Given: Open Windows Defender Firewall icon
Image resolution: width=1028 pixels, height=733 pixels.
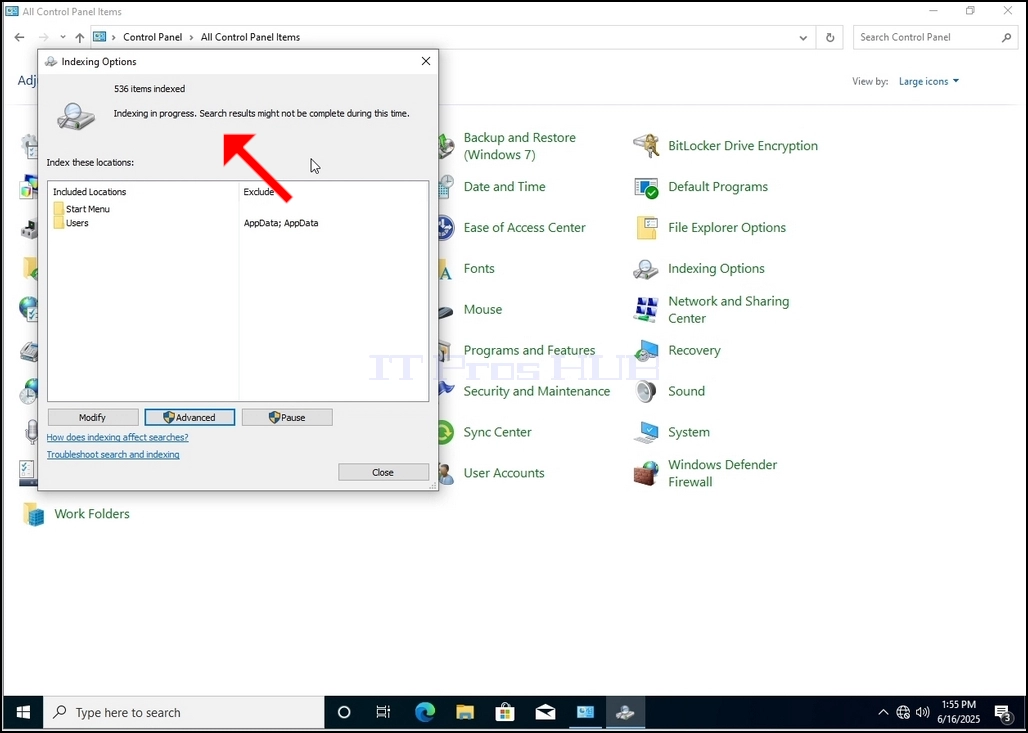Looking at the screenshot, I should tap(646, 473).
